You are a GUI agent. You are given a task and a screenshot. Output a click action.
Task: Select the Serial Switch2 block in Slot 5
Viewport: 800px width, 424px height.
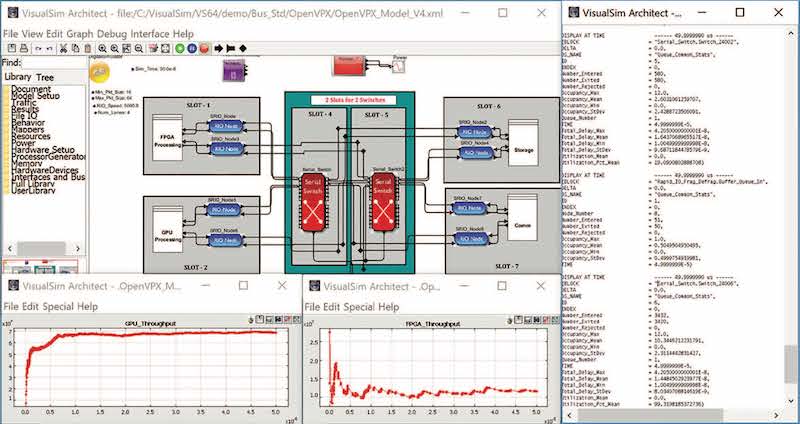tap(383, 201)
